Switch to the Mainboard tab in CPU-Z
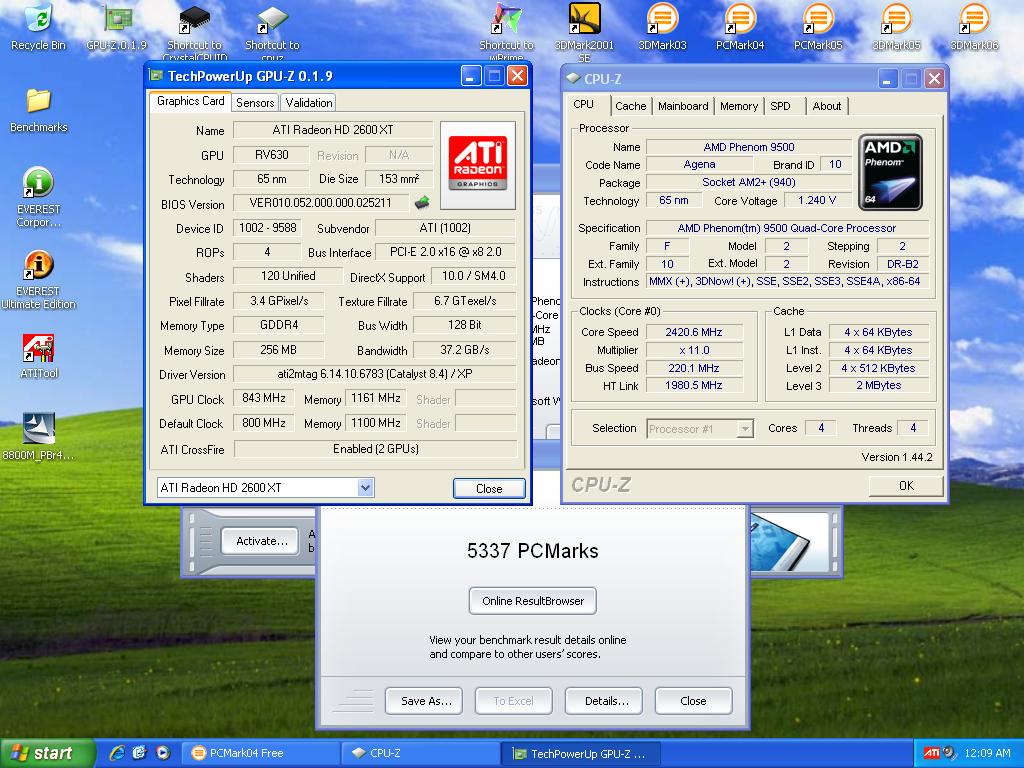Viewport: 1024px width, 768px height. coord(683,106)
